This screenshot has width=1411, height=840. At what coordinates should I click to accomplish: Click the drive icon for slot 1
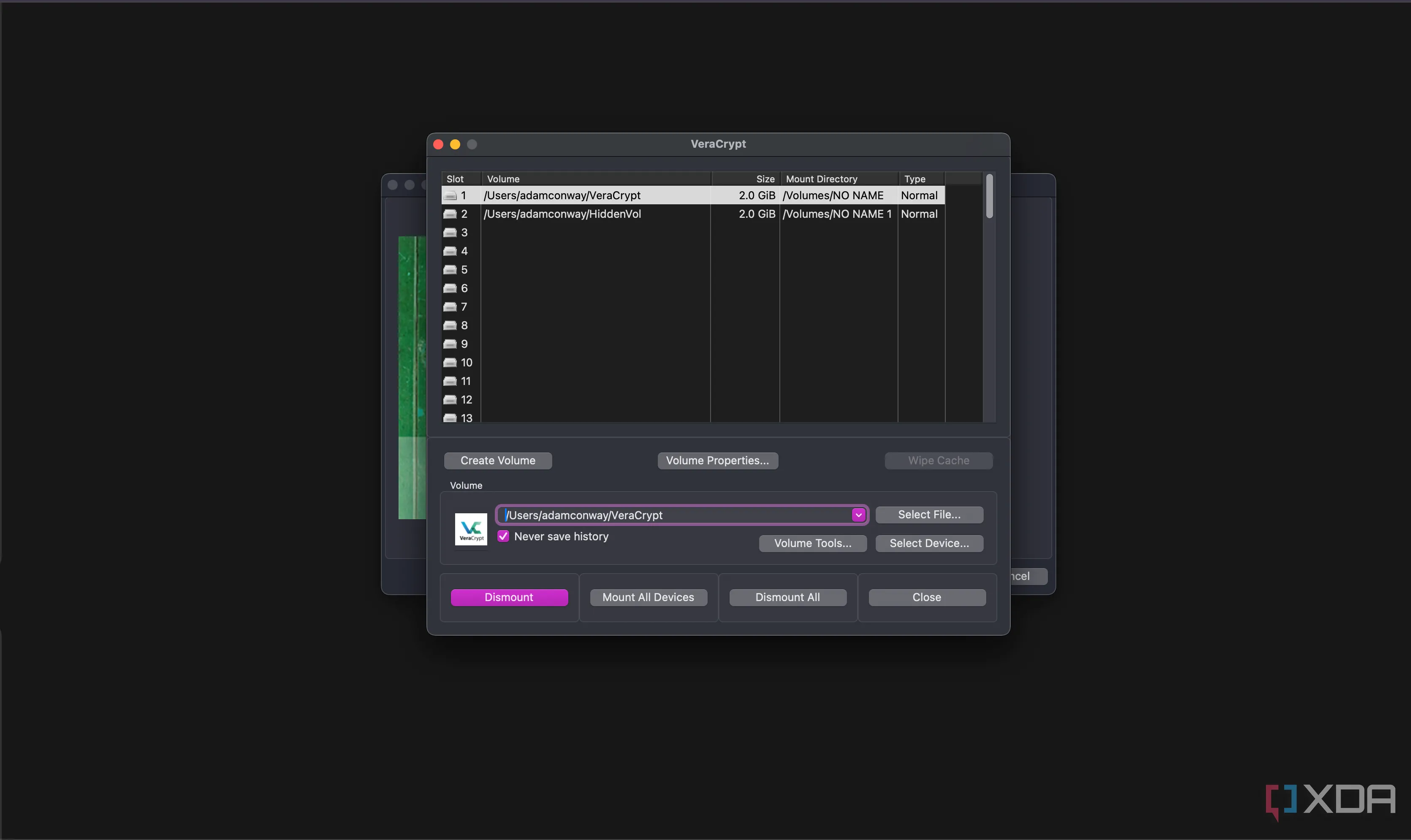click(x=450, y=196)
